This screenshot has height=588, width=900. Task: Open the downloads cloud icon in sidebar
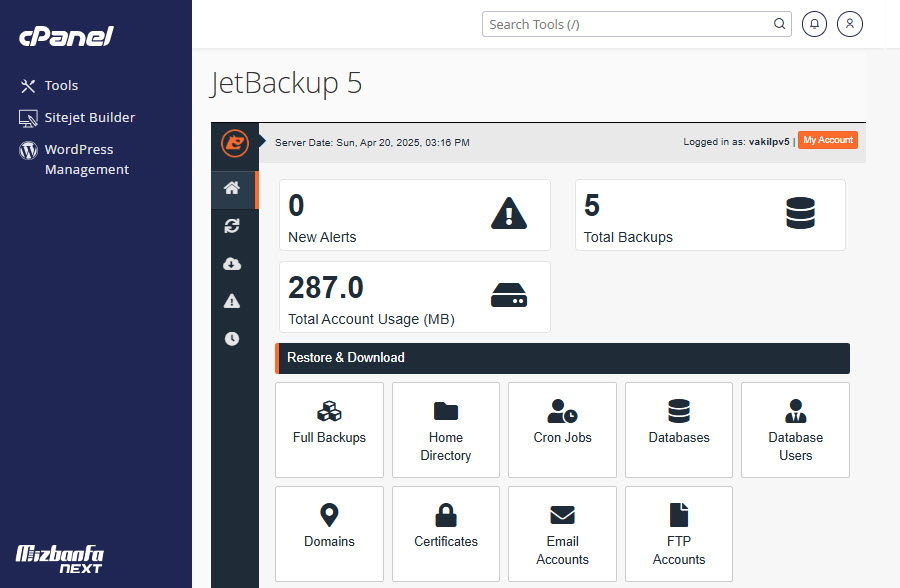(232, 264)
